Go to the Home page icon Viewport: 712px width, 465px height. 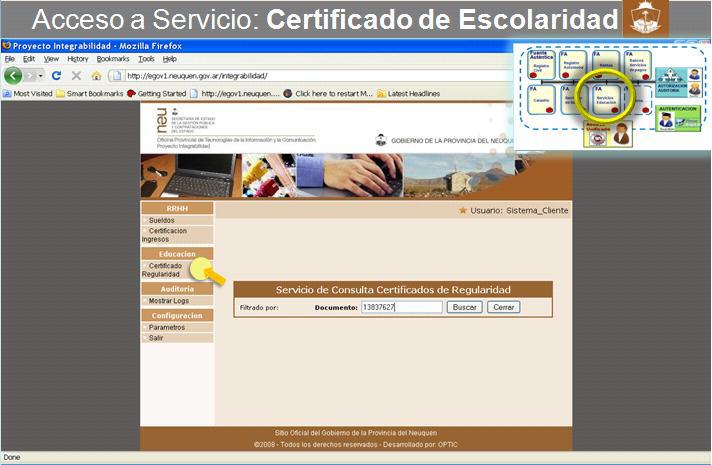96,75
